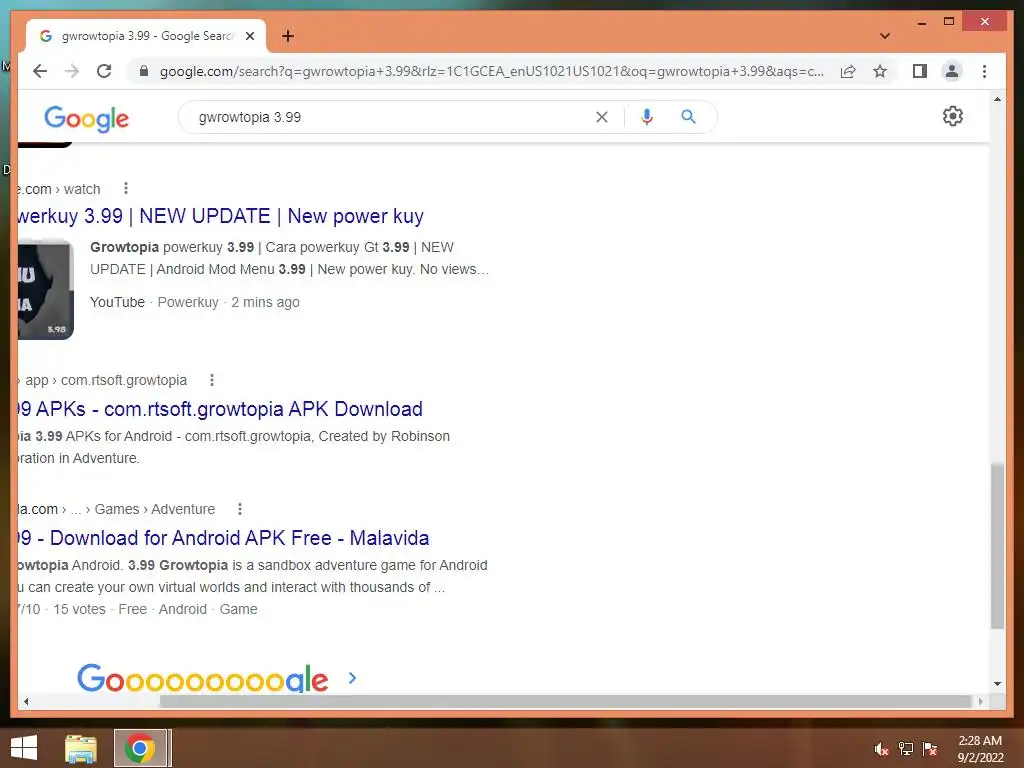Open more options for the Malavida result
Screen dimensions: 1024x768
(x=240, y=509)
